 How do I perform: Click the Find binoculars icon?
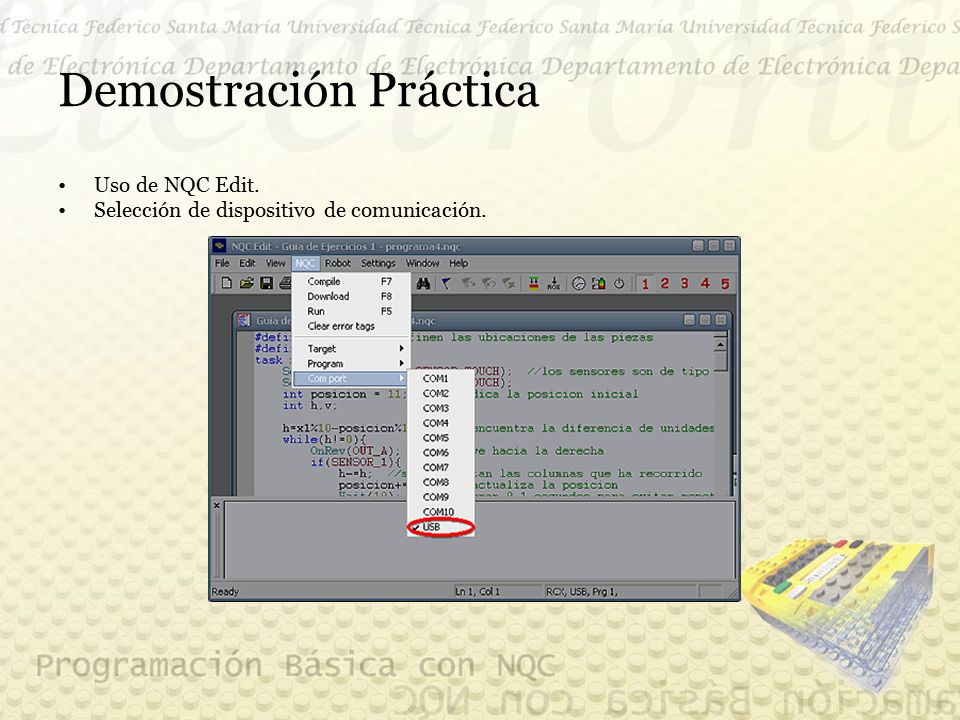click(x=423, y=283)
